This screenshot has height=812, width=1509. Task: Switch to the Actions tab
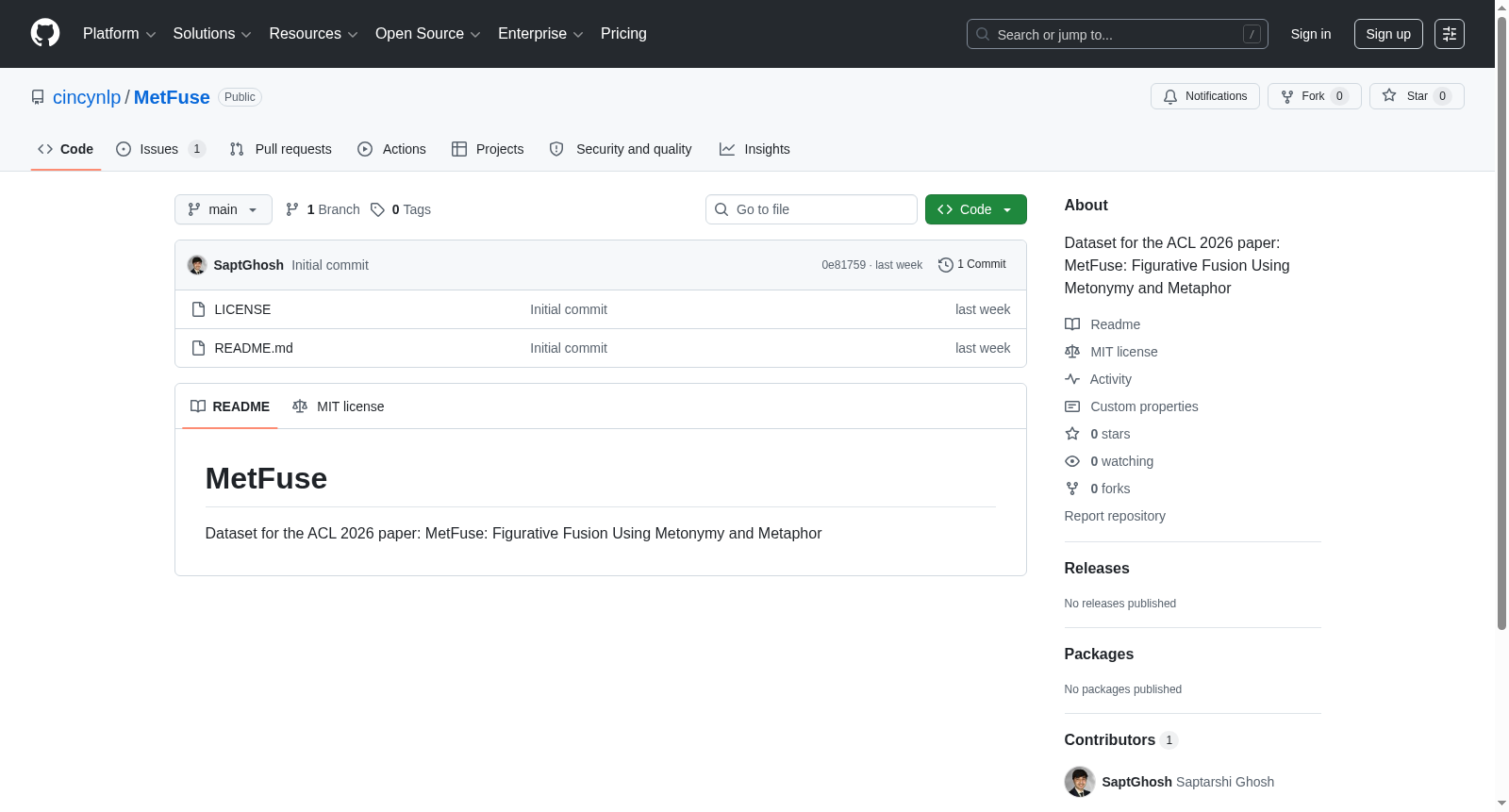tap(391, 149)
